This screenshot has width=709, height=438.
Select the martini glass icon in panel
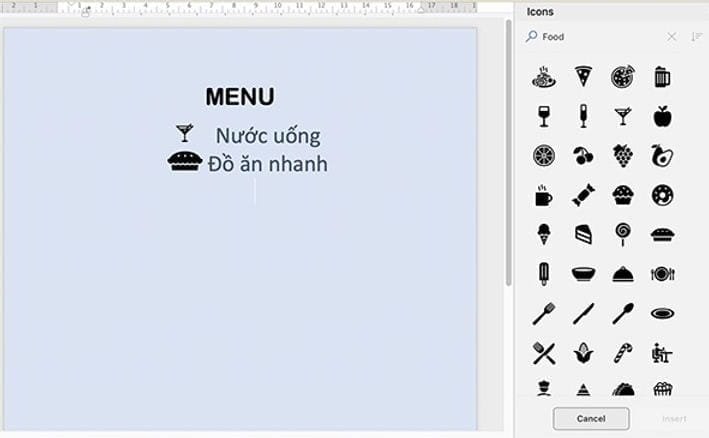coord(623,117)
